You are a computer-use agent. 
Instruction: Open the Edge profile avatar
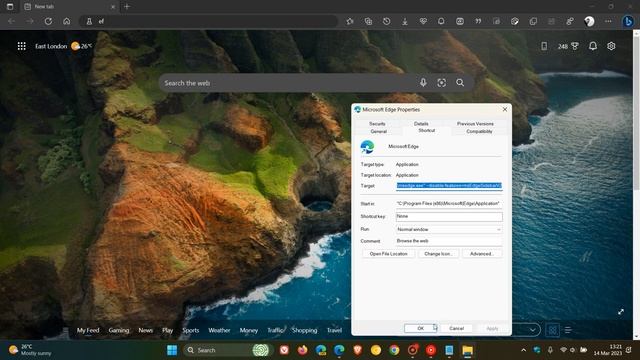[x=589, y=21]
